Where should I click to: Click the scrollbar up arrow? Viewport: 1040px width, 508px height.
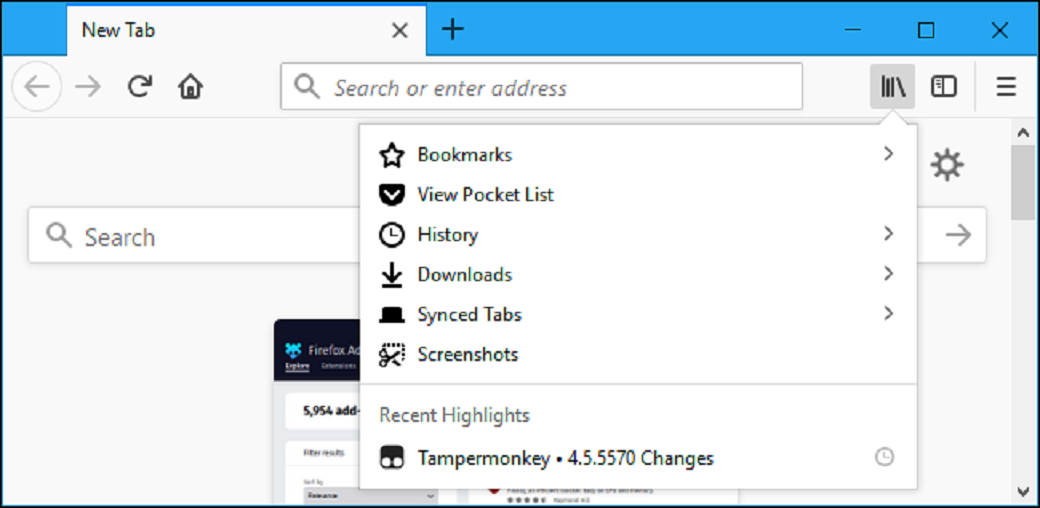[x=1022, y=133]
